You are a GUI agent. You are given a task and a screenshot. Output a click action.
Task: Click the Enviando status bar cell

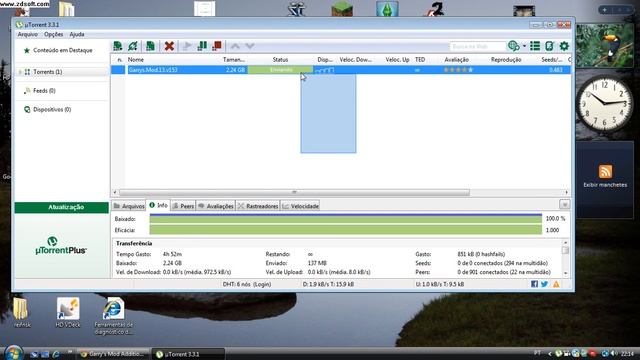point(280,70)
